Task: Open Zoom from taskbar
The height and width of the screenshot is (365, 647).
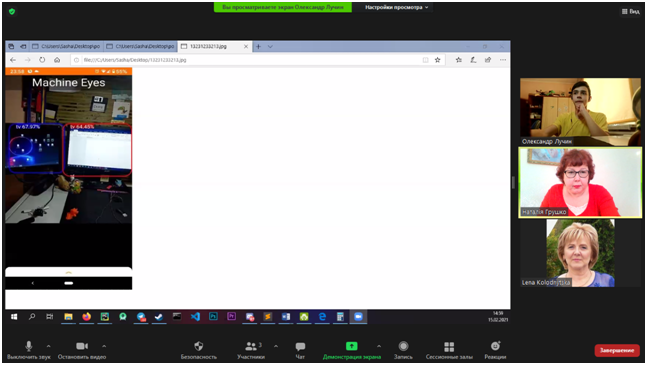Action: click(358, 316)
